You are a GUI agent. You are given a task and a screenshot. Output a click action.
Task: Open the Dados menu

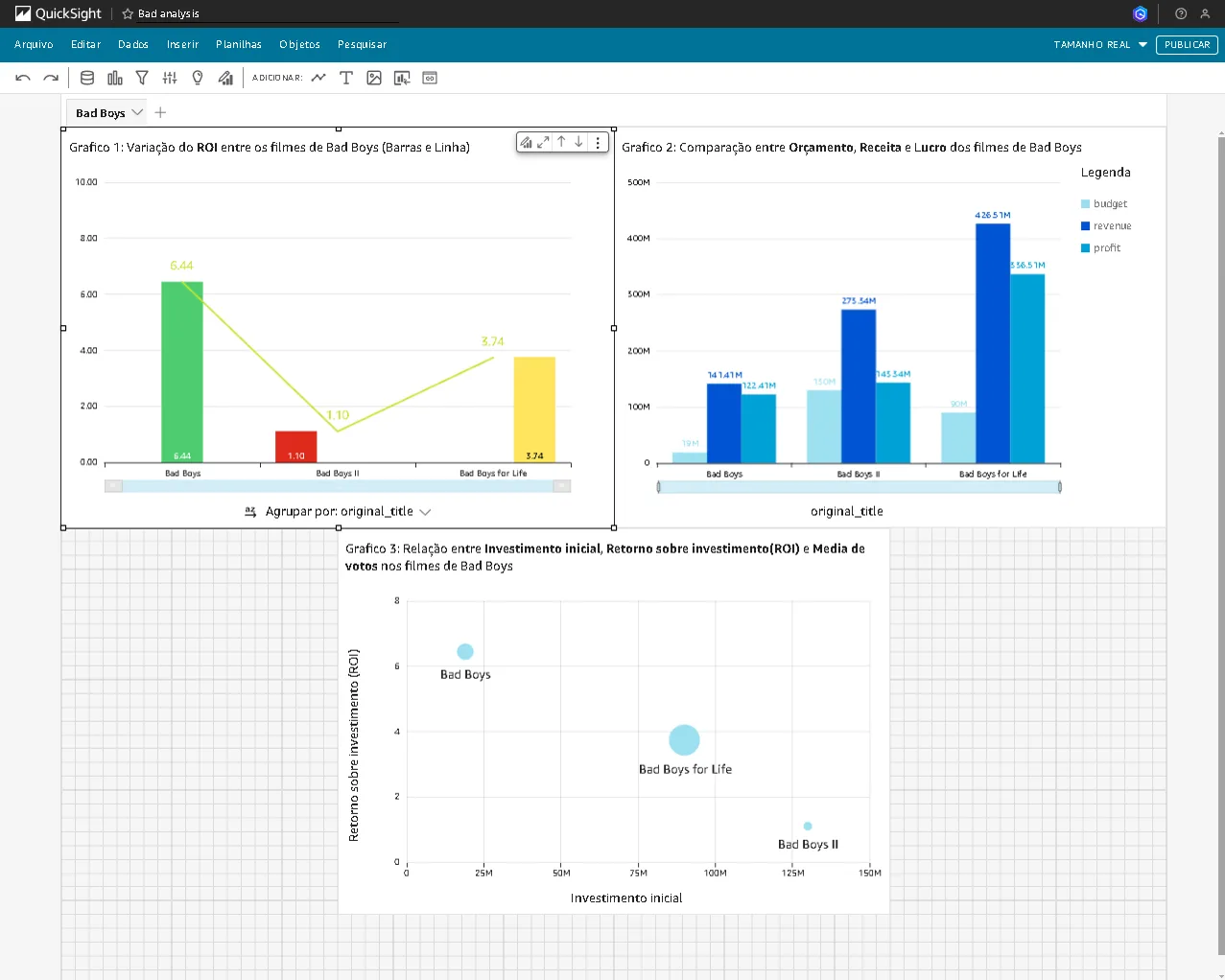pos(133,44)
